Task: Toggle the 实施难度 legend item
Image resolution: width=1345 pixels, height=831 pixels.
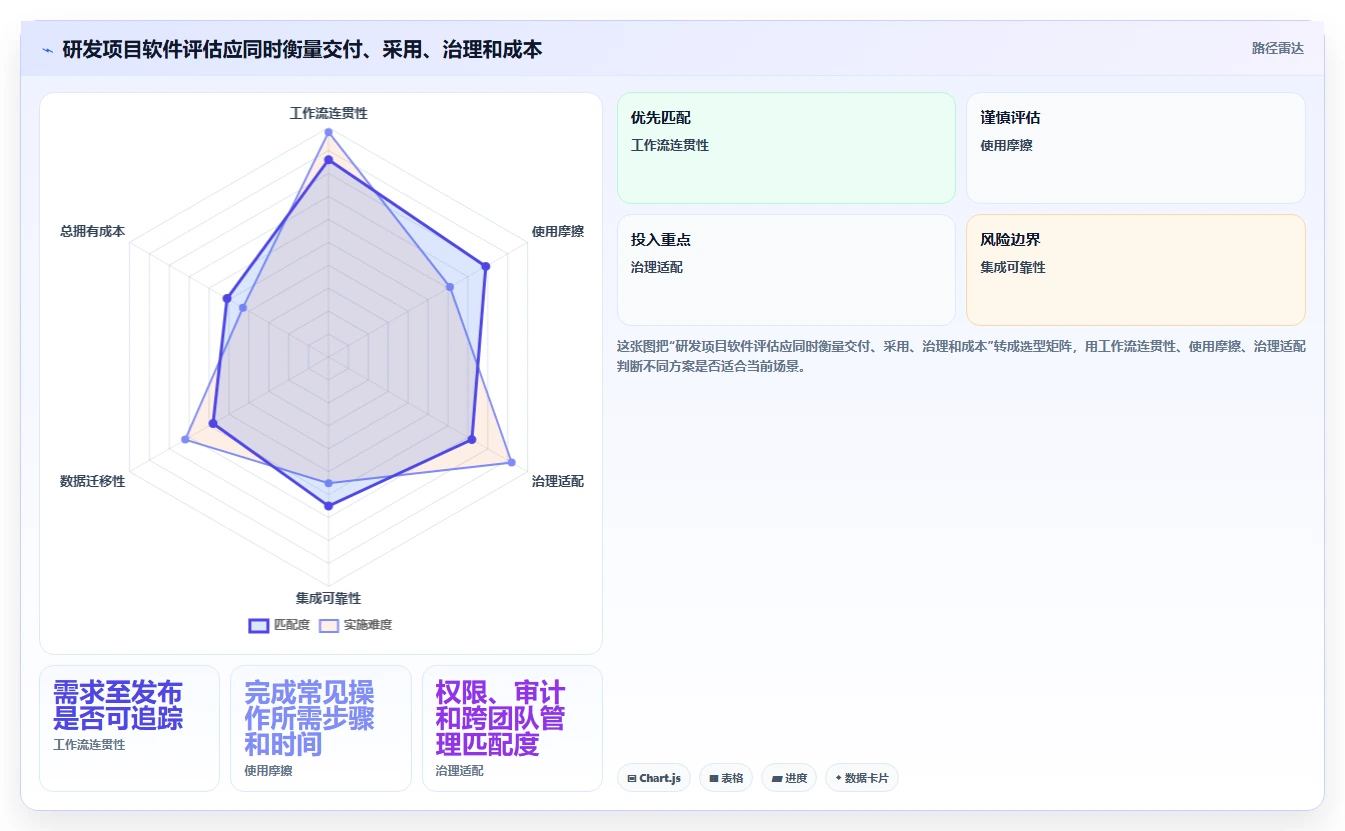Action: coord(355,625)
